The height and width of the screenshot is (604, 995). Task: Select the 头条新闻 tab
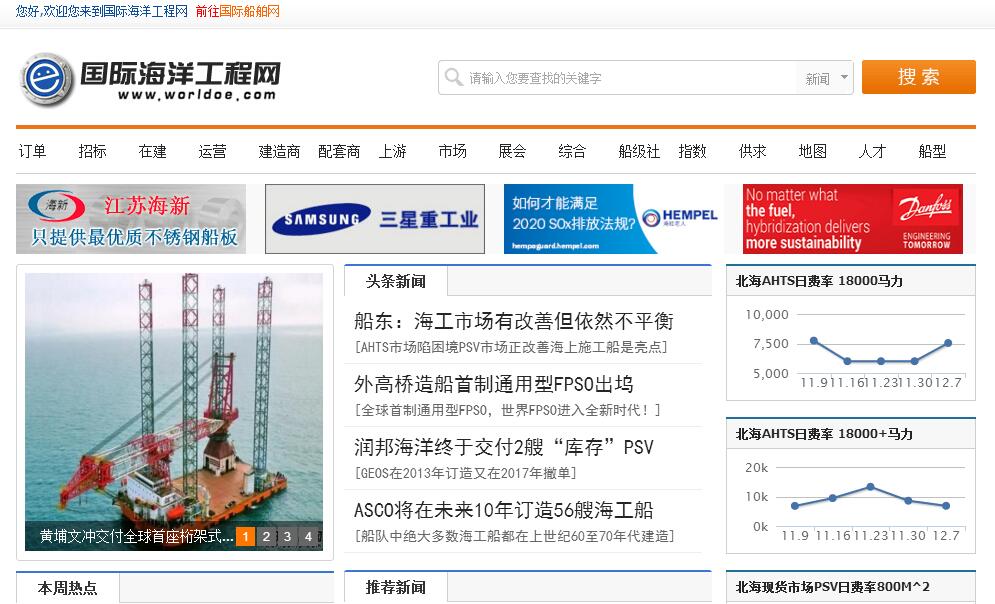[x=396, y=281]
